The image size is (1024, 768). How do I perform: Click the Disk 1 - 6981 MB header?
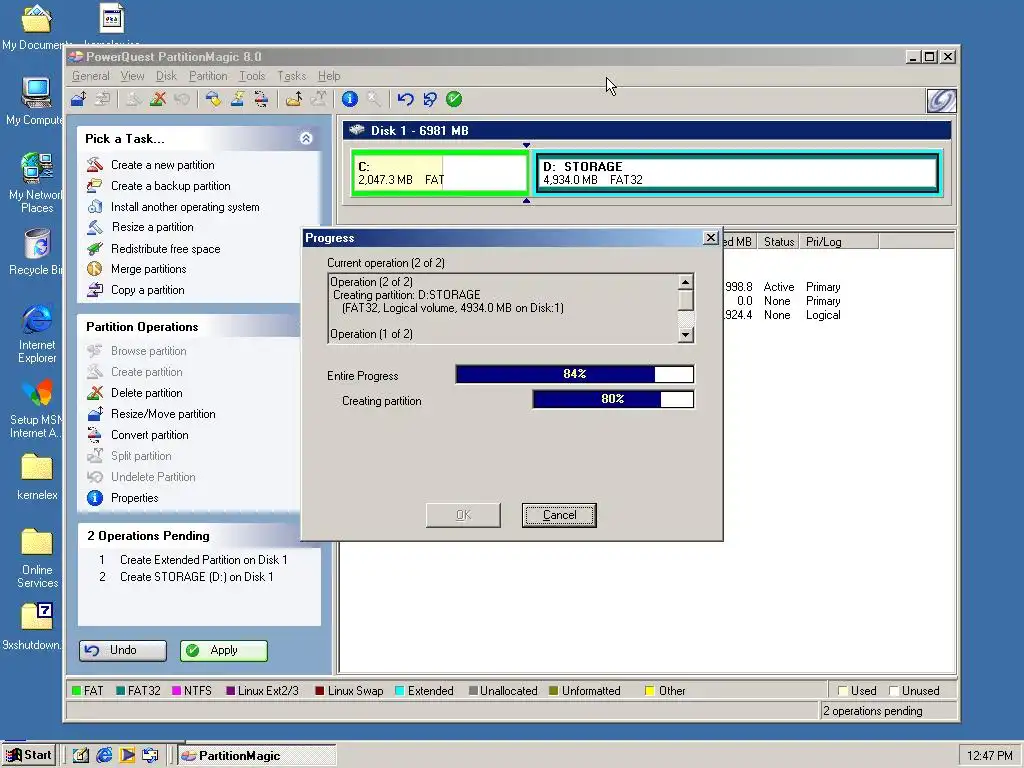(x=647, y=131)
